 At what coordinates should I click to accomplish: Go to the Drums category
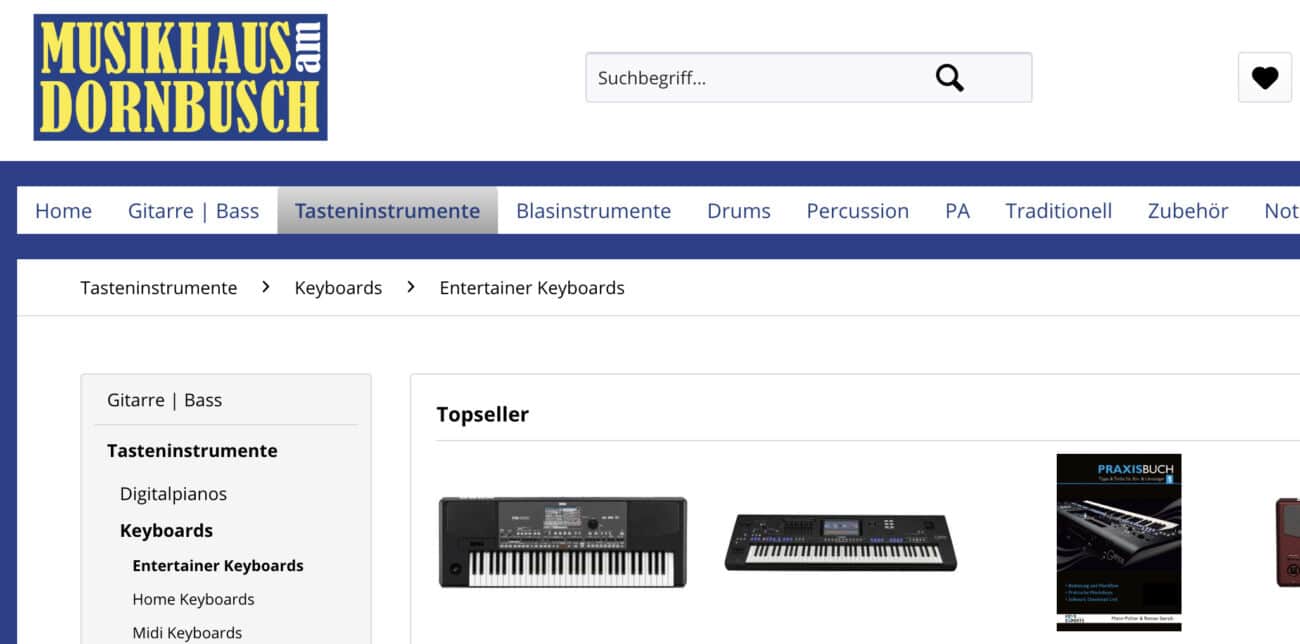pos(738,211)
